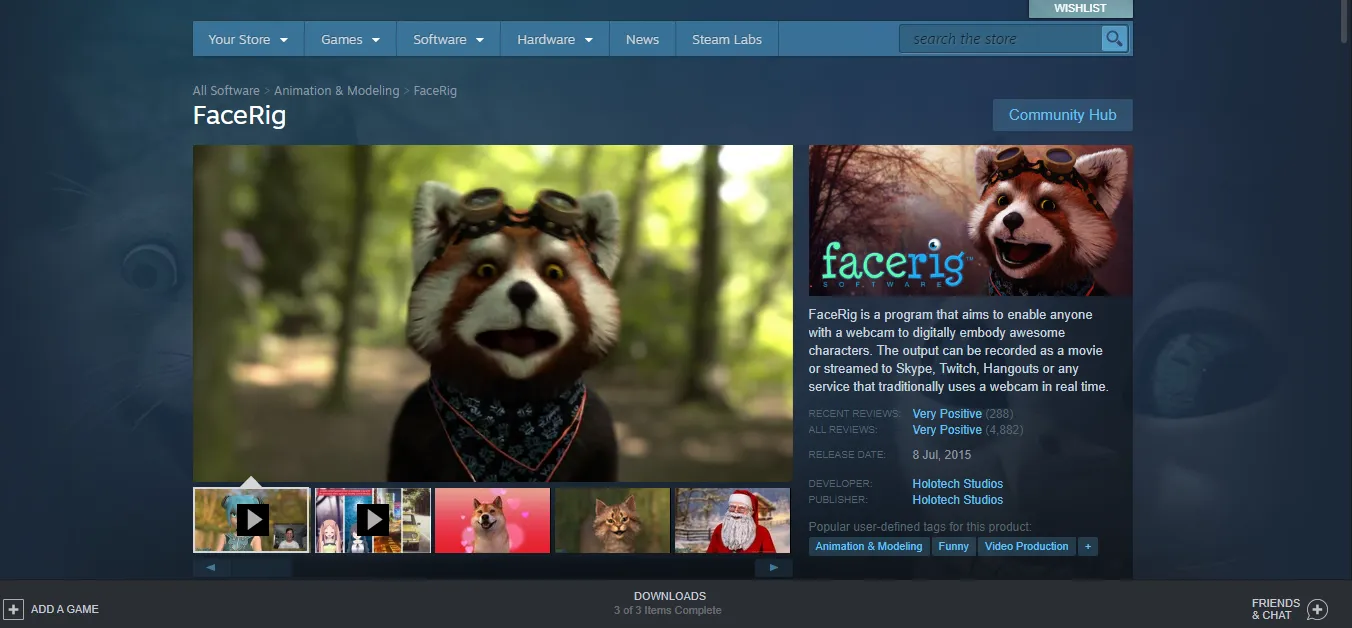The height and width of the screenshot is (628, 1352).
Task: Expand the Your Store dropdown
Action: 248,40
